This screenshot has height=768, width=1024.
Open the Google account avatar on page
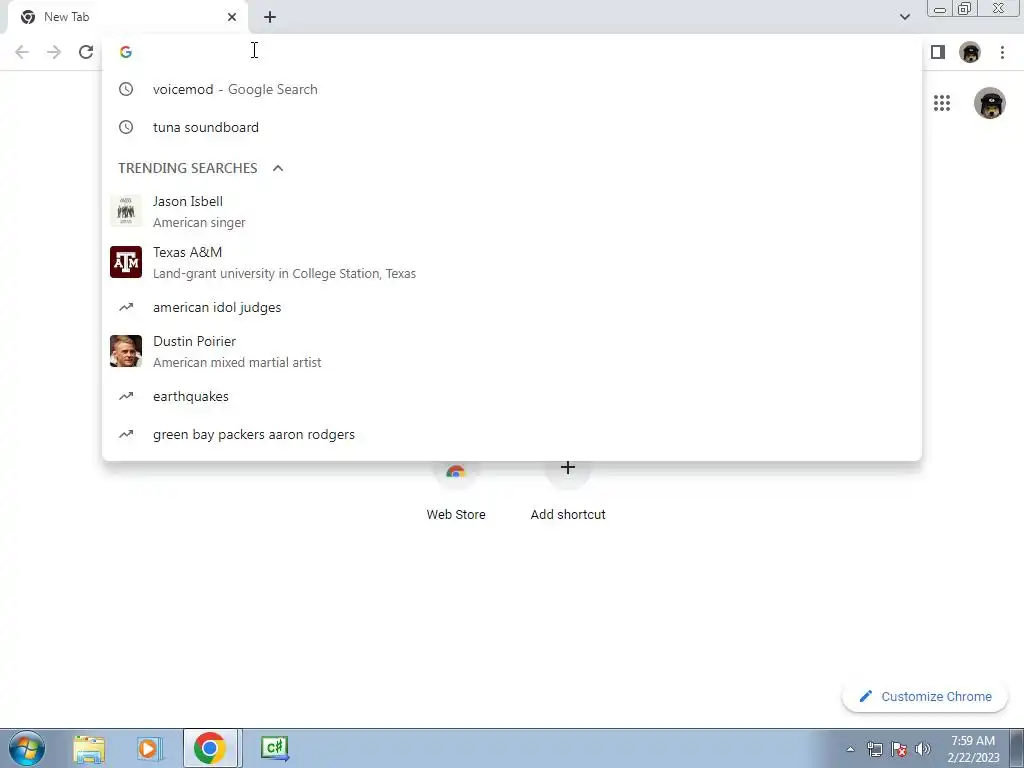(989, 103)
